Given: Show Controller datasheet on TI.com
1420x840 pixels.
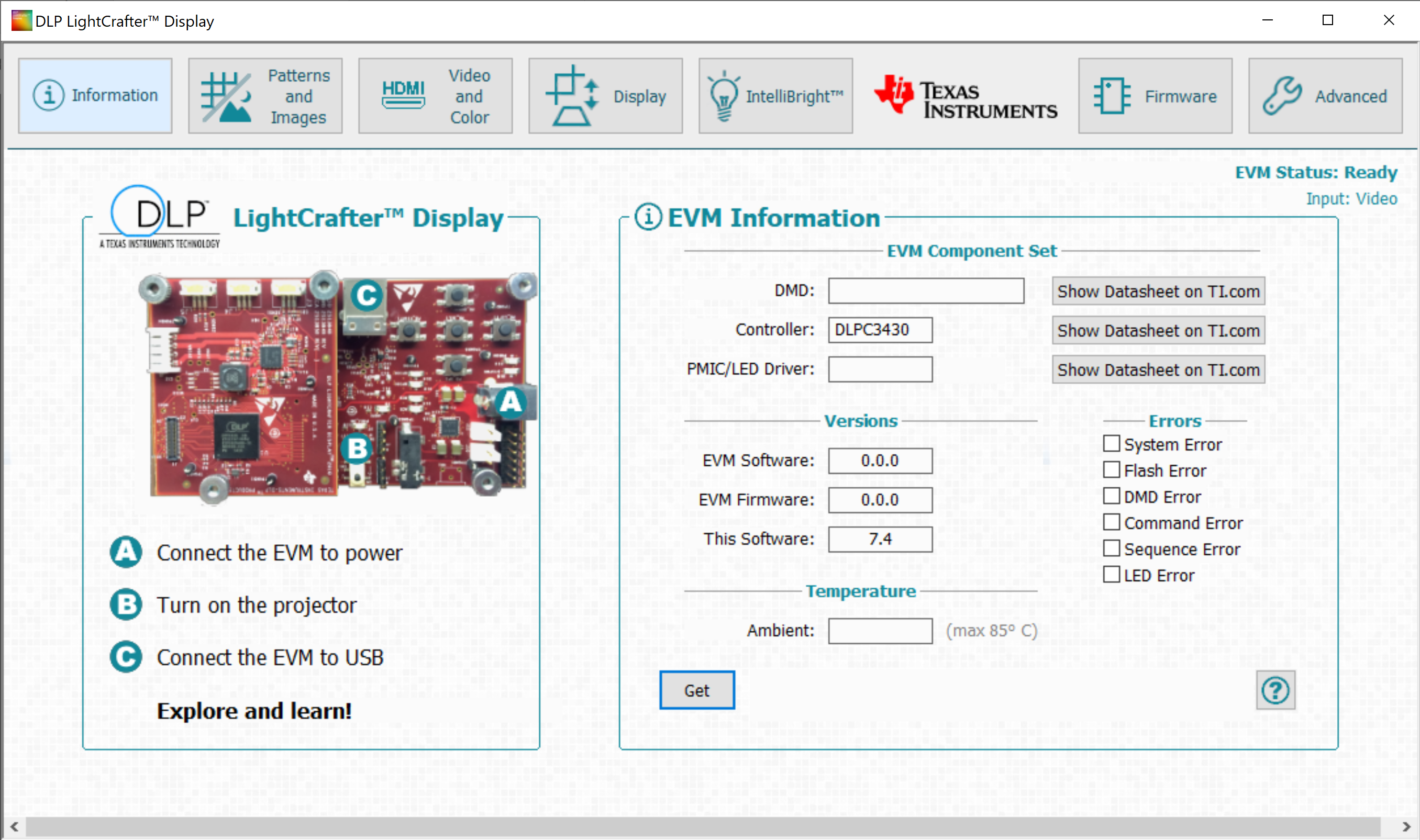Looking at the screenshot, I should click(1158, 330).
